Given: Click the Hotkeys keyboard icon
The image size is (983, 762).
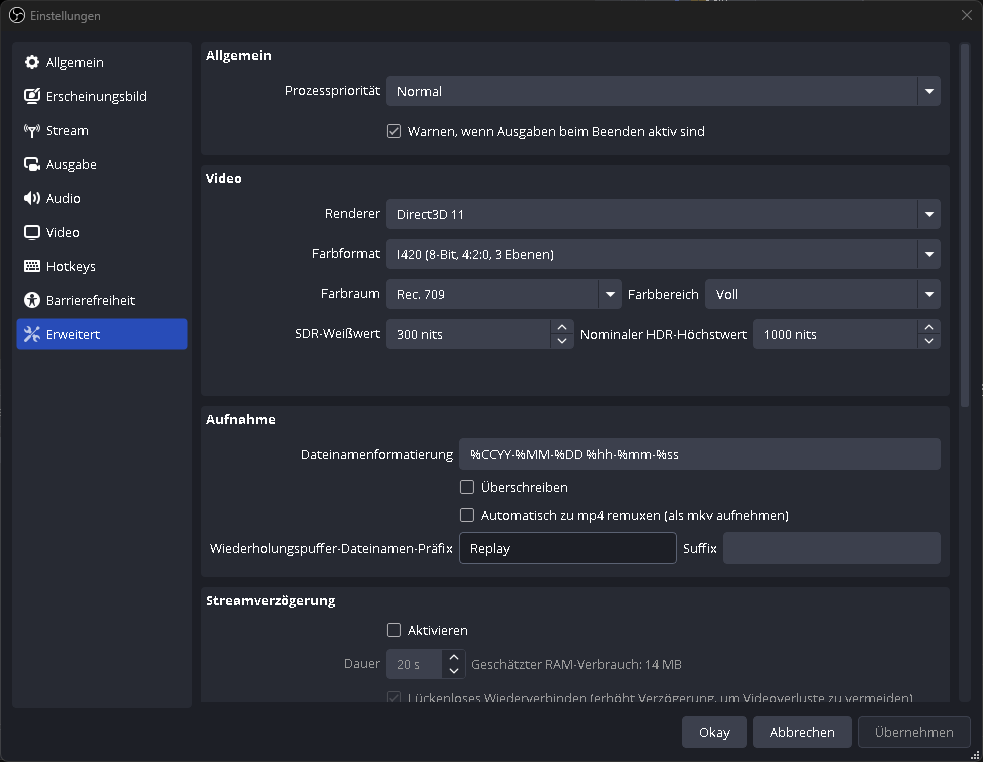Looking at the screenshot, I should coord(31,267).
